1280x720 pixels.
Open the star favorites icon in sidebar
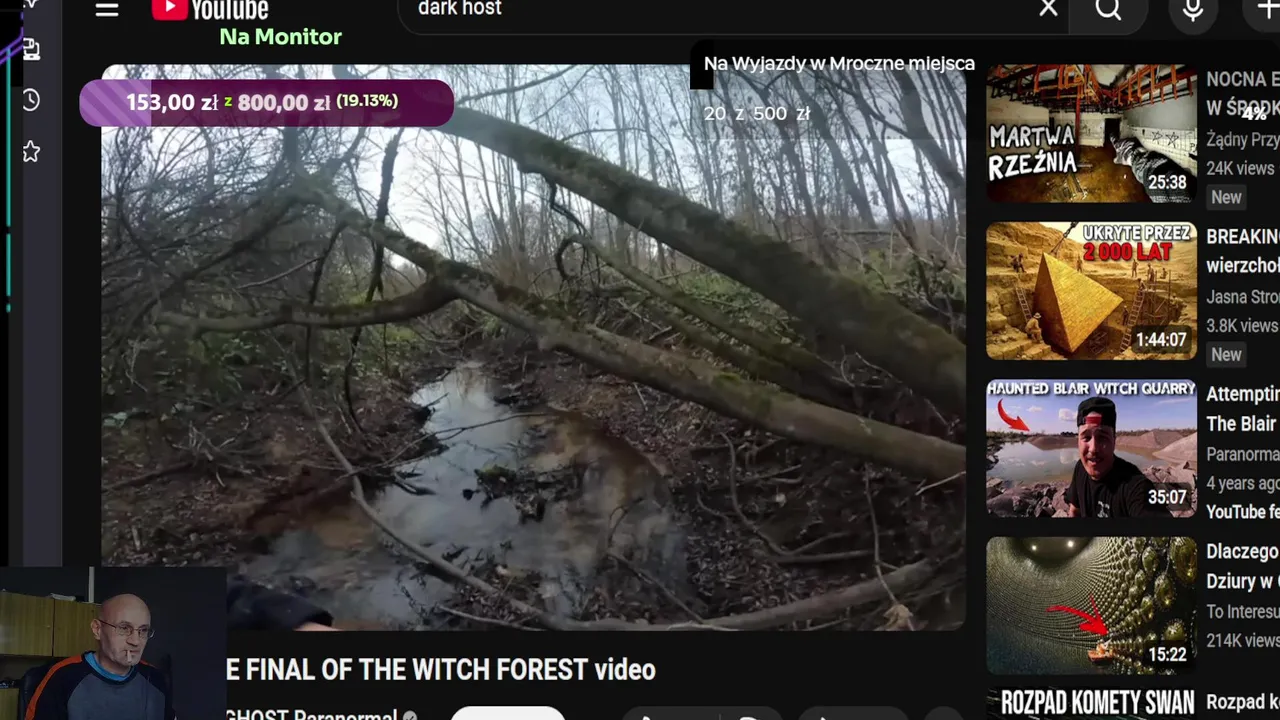(31, 152)
